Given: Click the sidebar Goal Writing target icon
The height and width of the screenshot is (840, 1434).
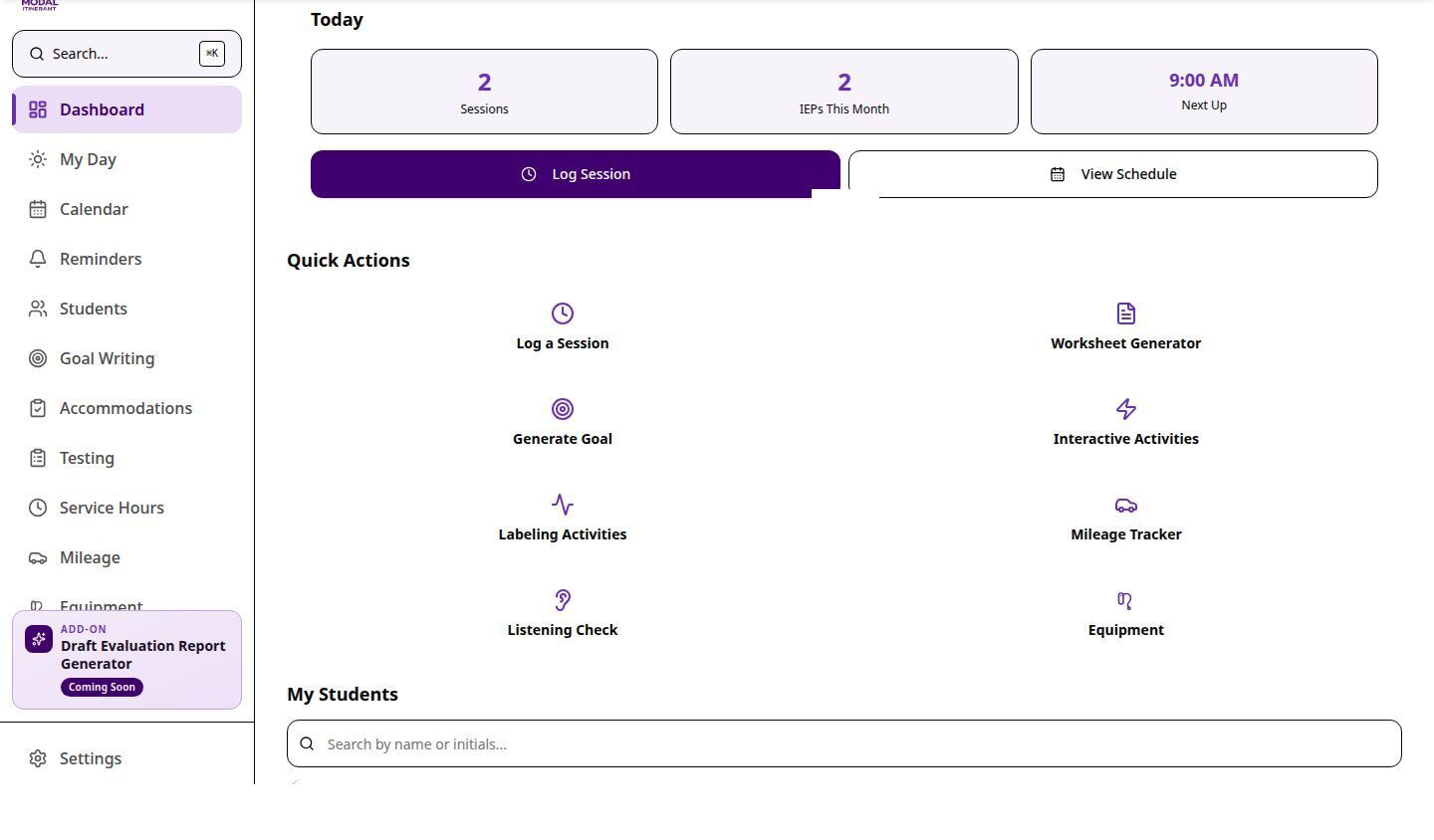Looking at the screenshot, I should pos(38,358).
